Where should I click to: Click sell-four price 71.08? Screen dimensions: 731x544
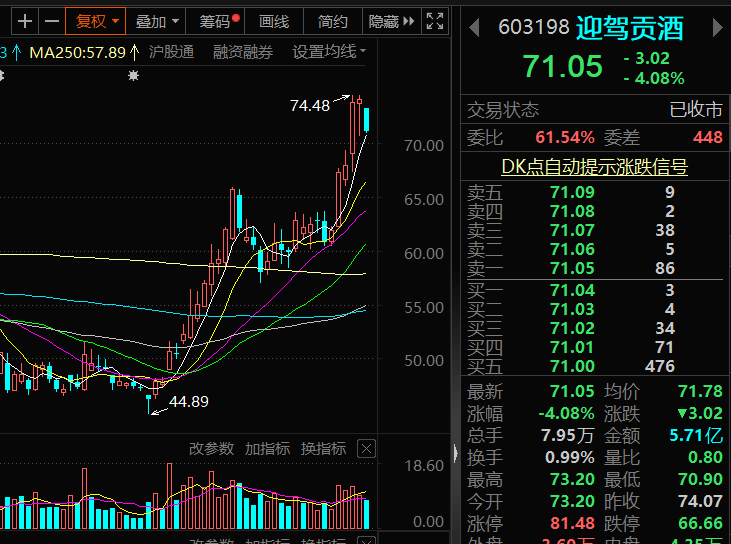coord(572,211)
